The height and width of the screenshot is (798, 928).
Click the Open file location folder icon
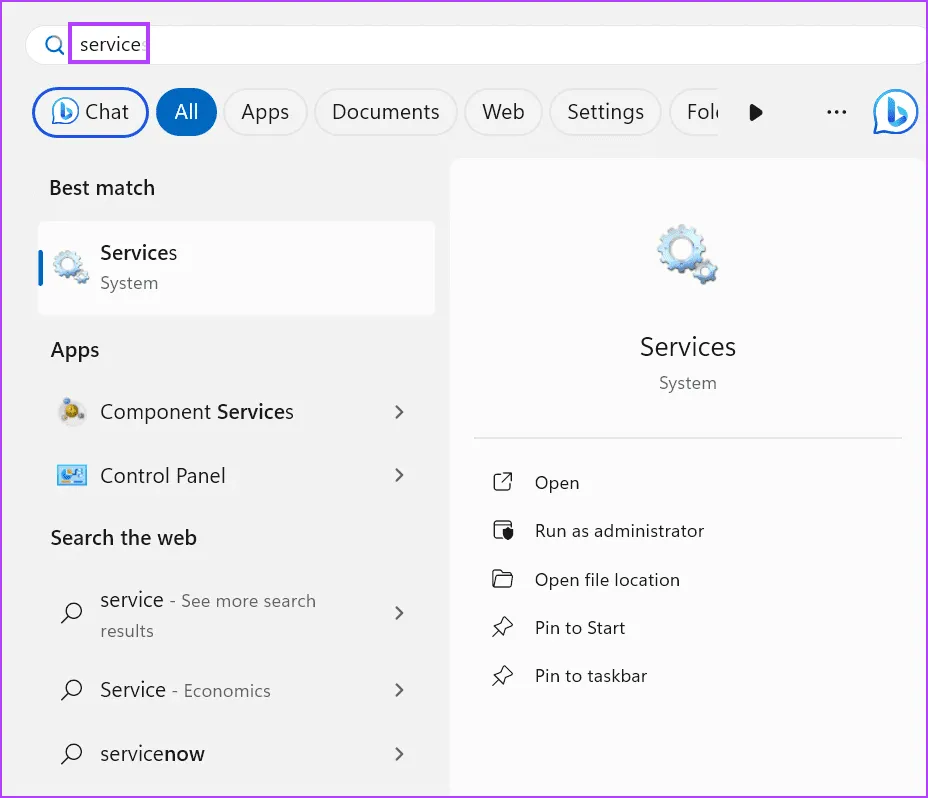point(503,580)
